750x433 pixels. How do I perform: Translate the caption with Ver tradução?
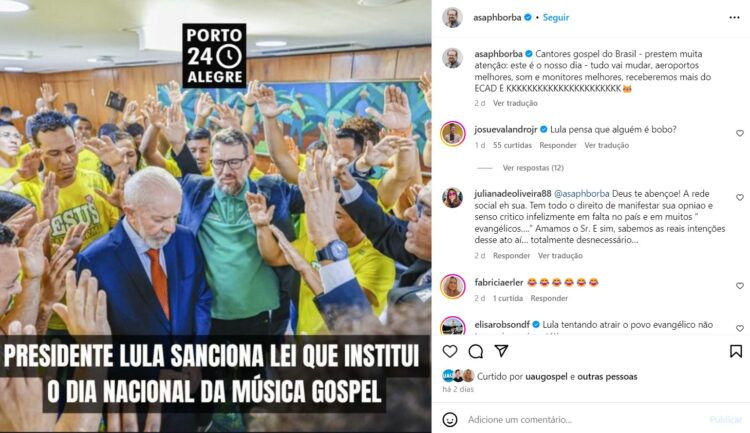click(515, 103)
